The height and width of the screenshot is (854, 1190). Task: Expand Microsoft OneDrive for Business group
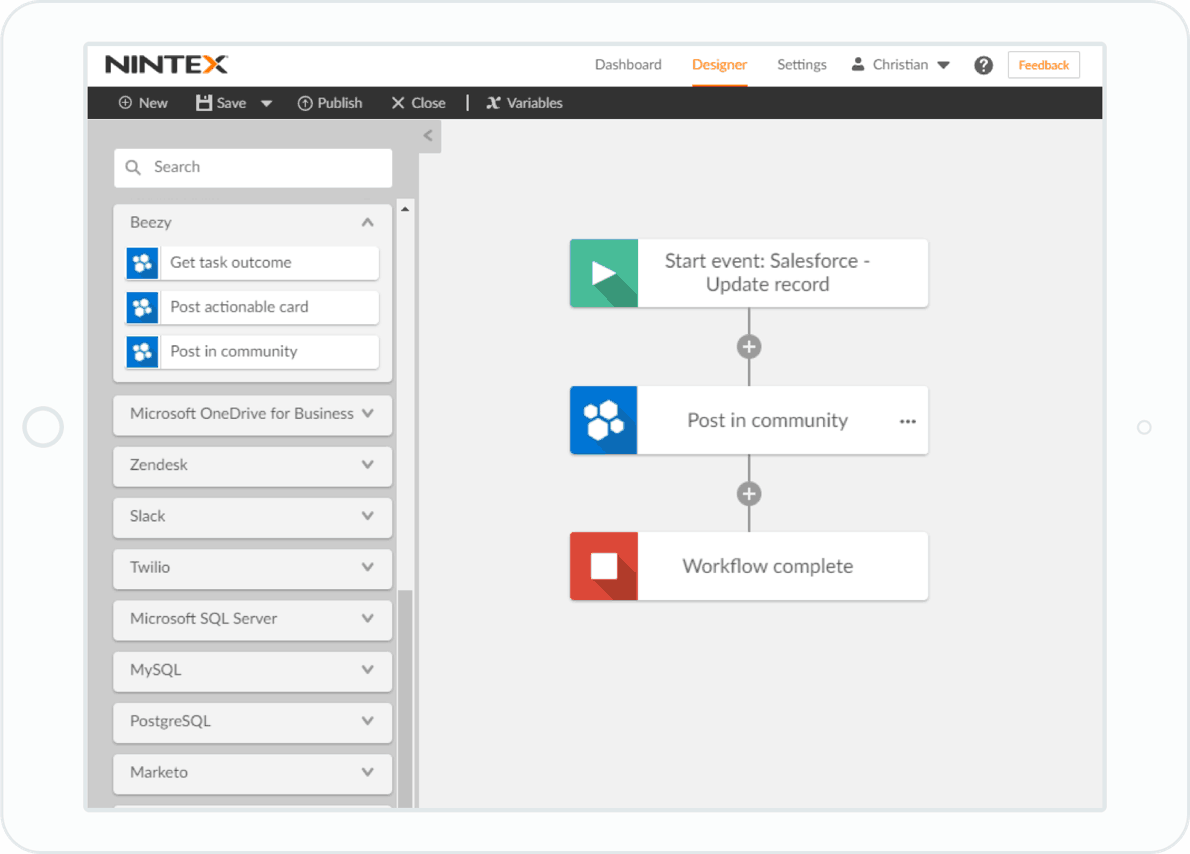click(x=253, y=414)
